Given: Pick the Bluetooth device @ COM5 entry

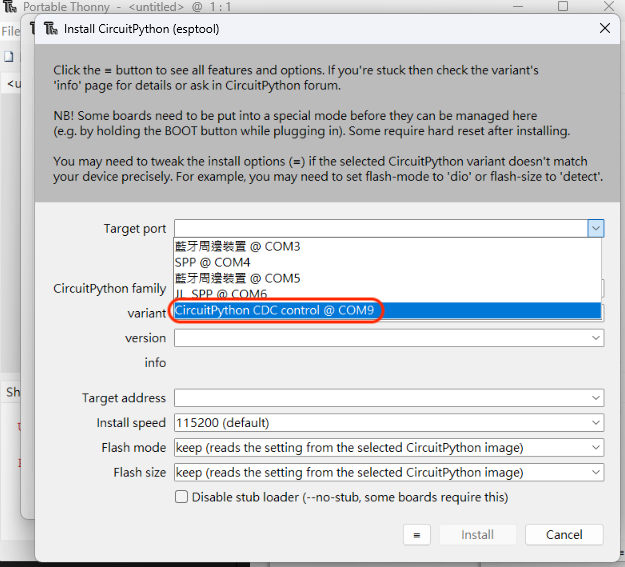Looking at the screenshot, I should tap(387, 278).
